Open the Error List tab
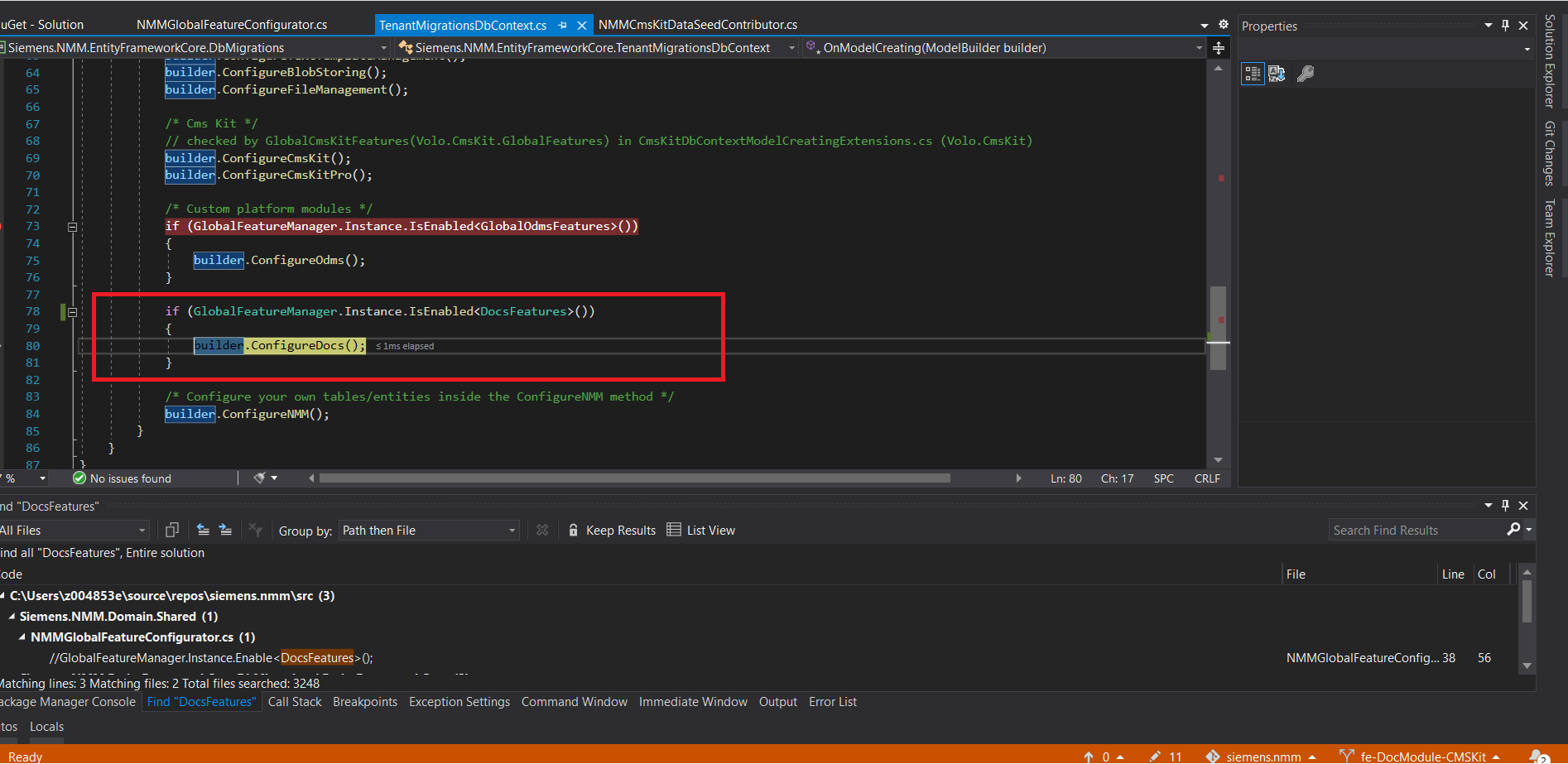The width and height of the screenshot is (1568, 764). click(x=832, y=702)
